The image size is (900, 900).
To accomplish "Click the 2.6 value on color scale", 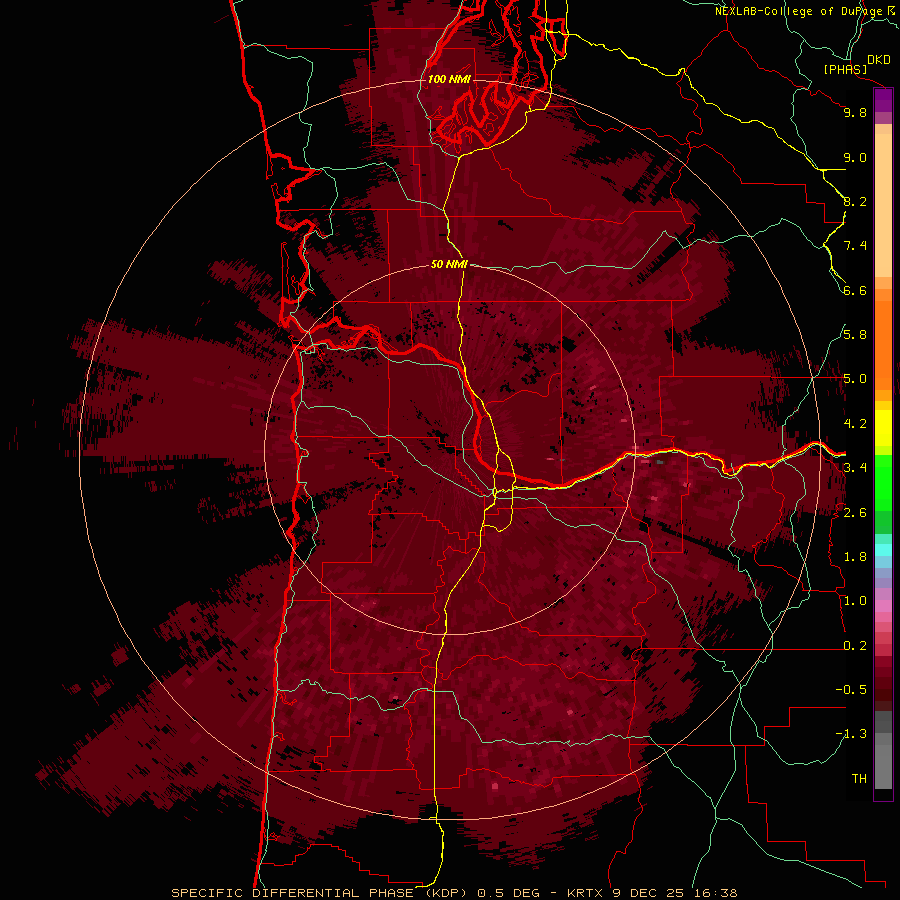I will click(855, 513).
